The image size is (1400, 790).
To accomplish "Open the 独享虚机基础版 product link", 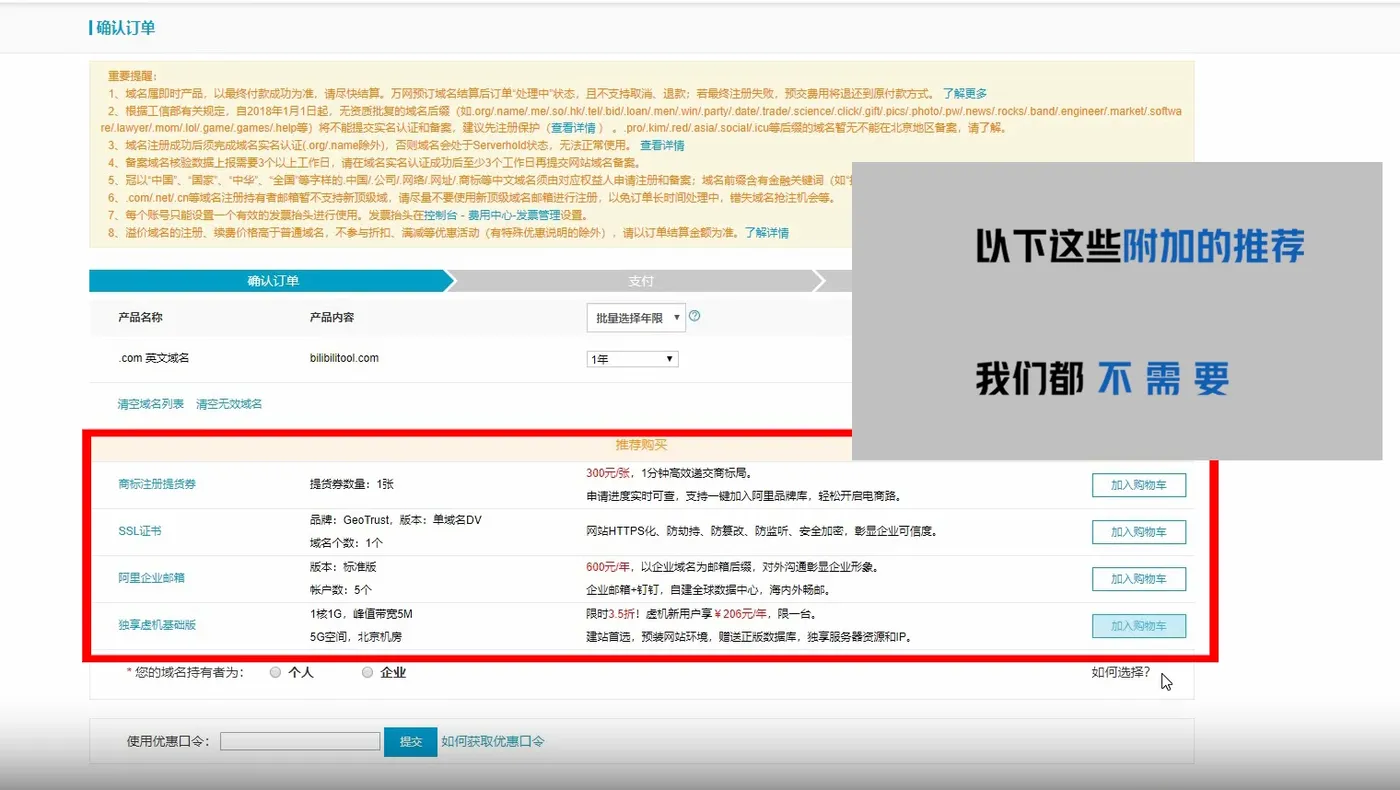I will pyautogui.click(x=157, y=625).
